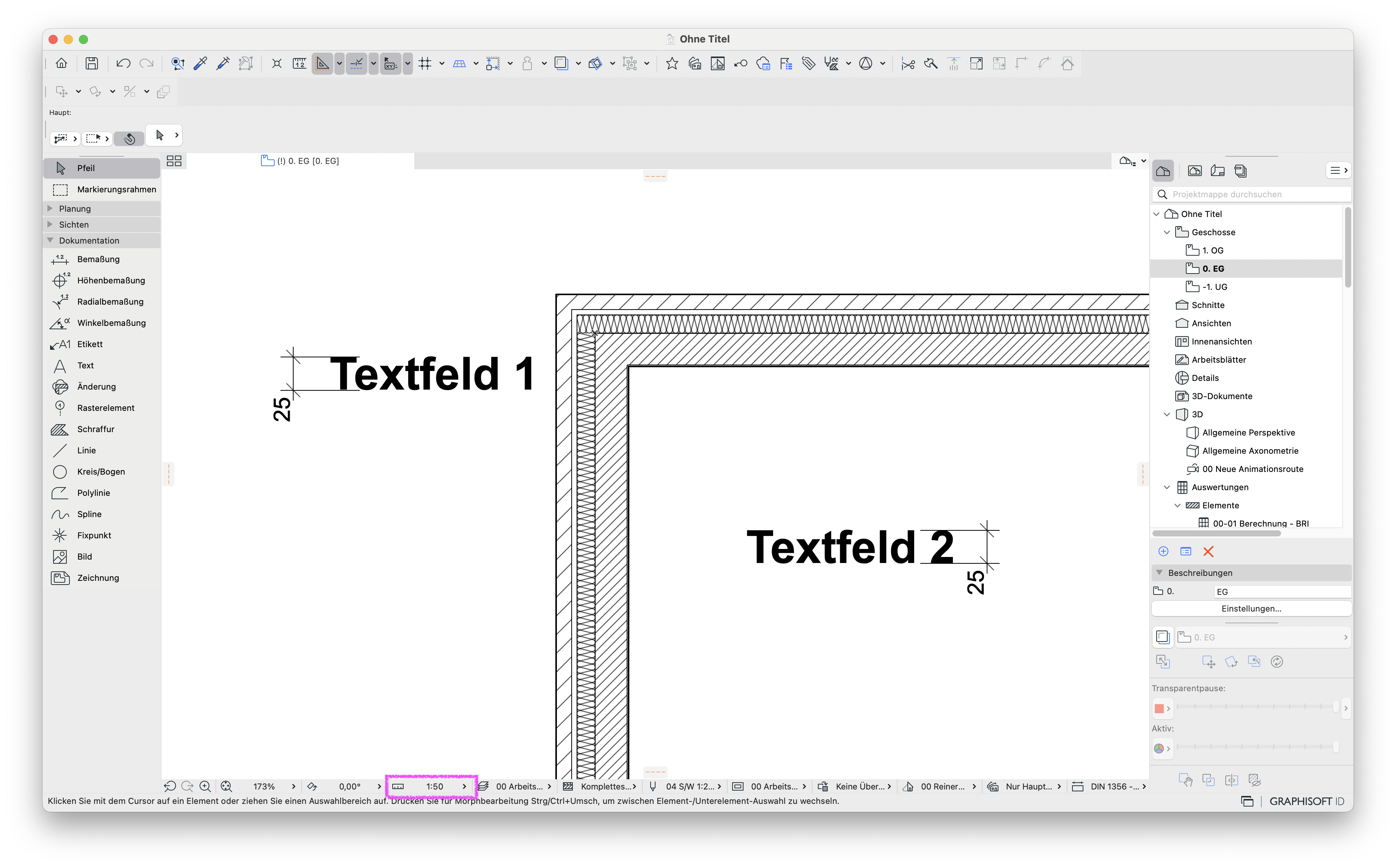Select the Kreis/Bogen tool
This screenshot has height=868, width=1396.
102,472
